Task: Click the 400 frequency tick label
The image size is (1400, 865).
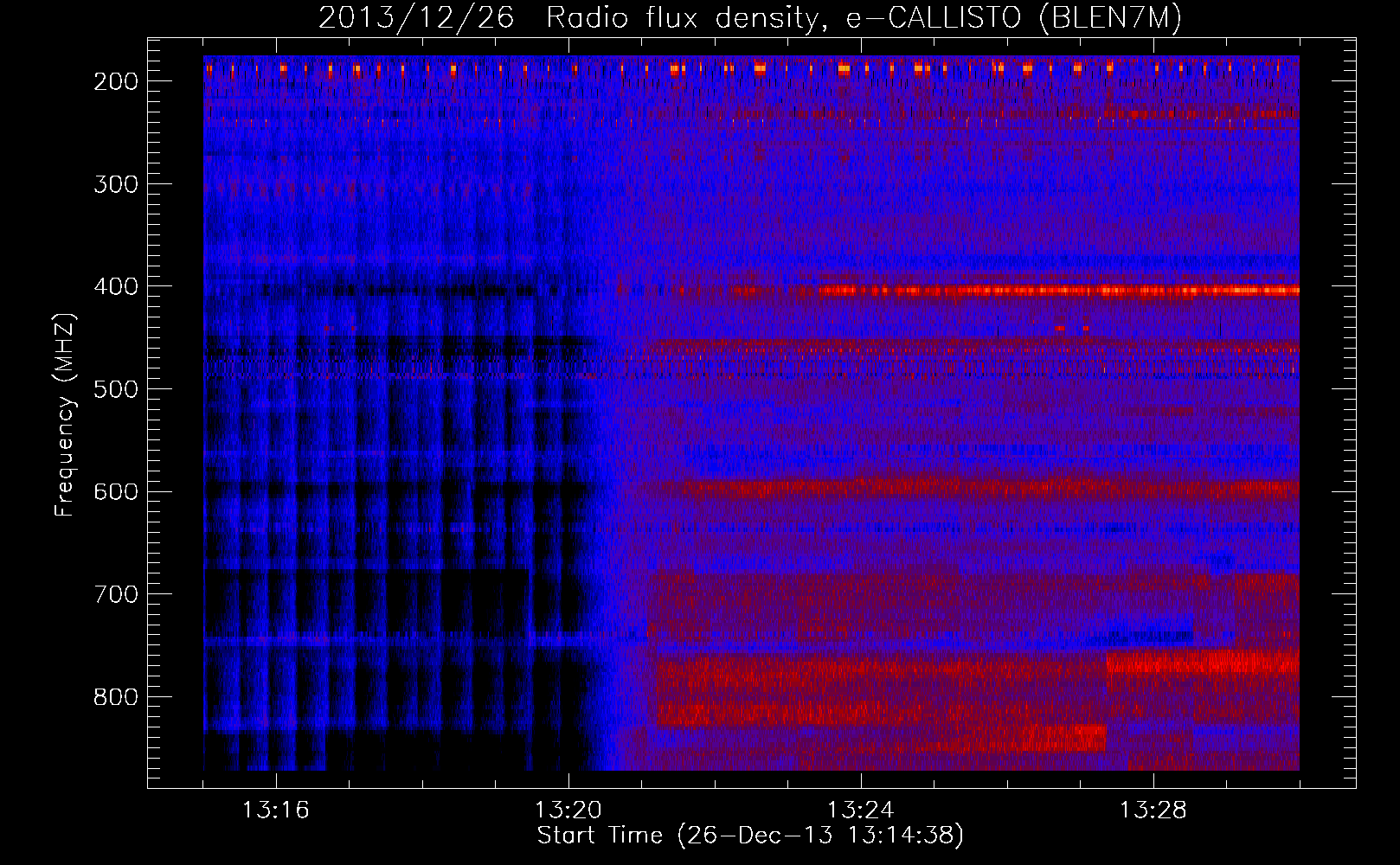Action: pos(115,286)
